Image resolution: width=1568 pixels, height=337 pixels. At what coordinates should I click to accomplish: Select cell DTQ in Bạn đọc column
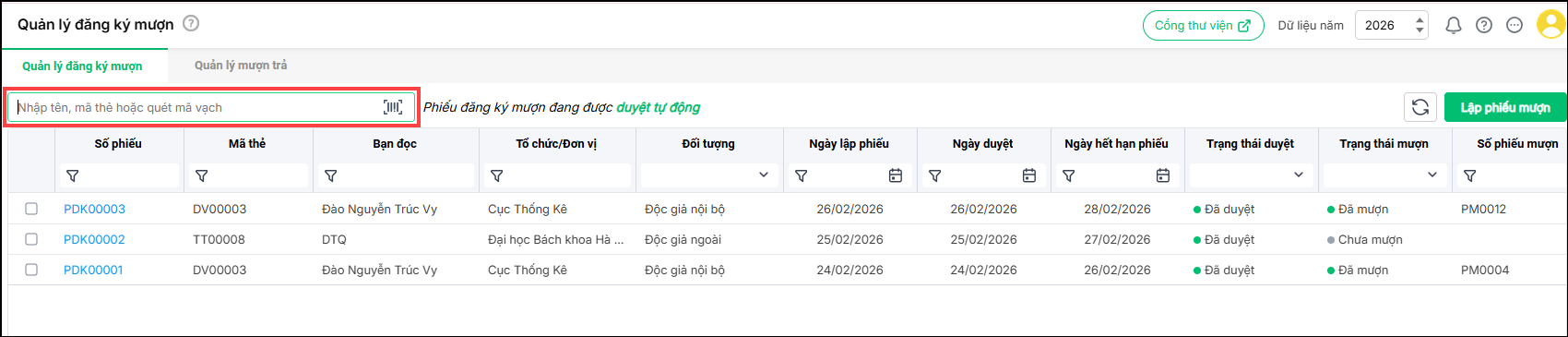pyautogui.click(x=334, y=239)
